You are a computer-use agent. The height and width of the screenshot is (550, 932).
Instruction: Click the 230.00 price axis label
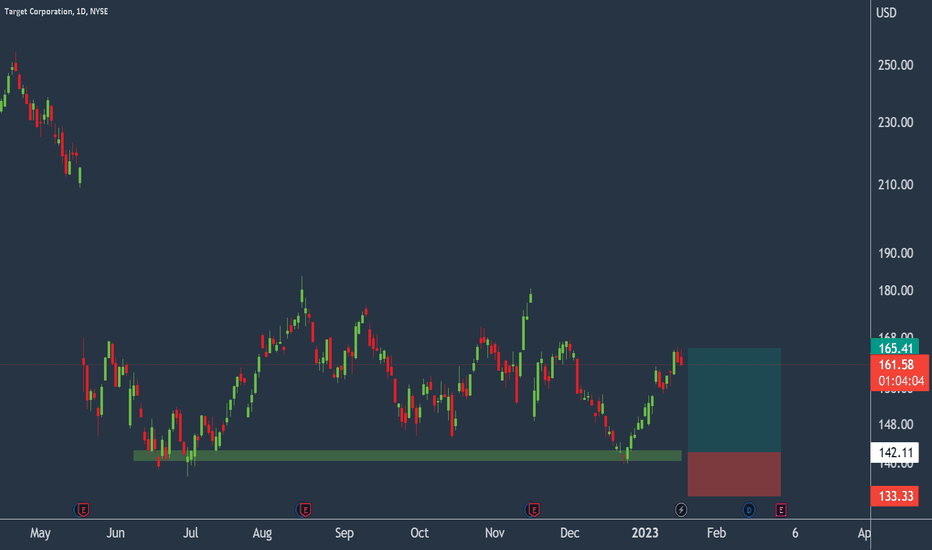pyautogui.click(x=895, y=122)
